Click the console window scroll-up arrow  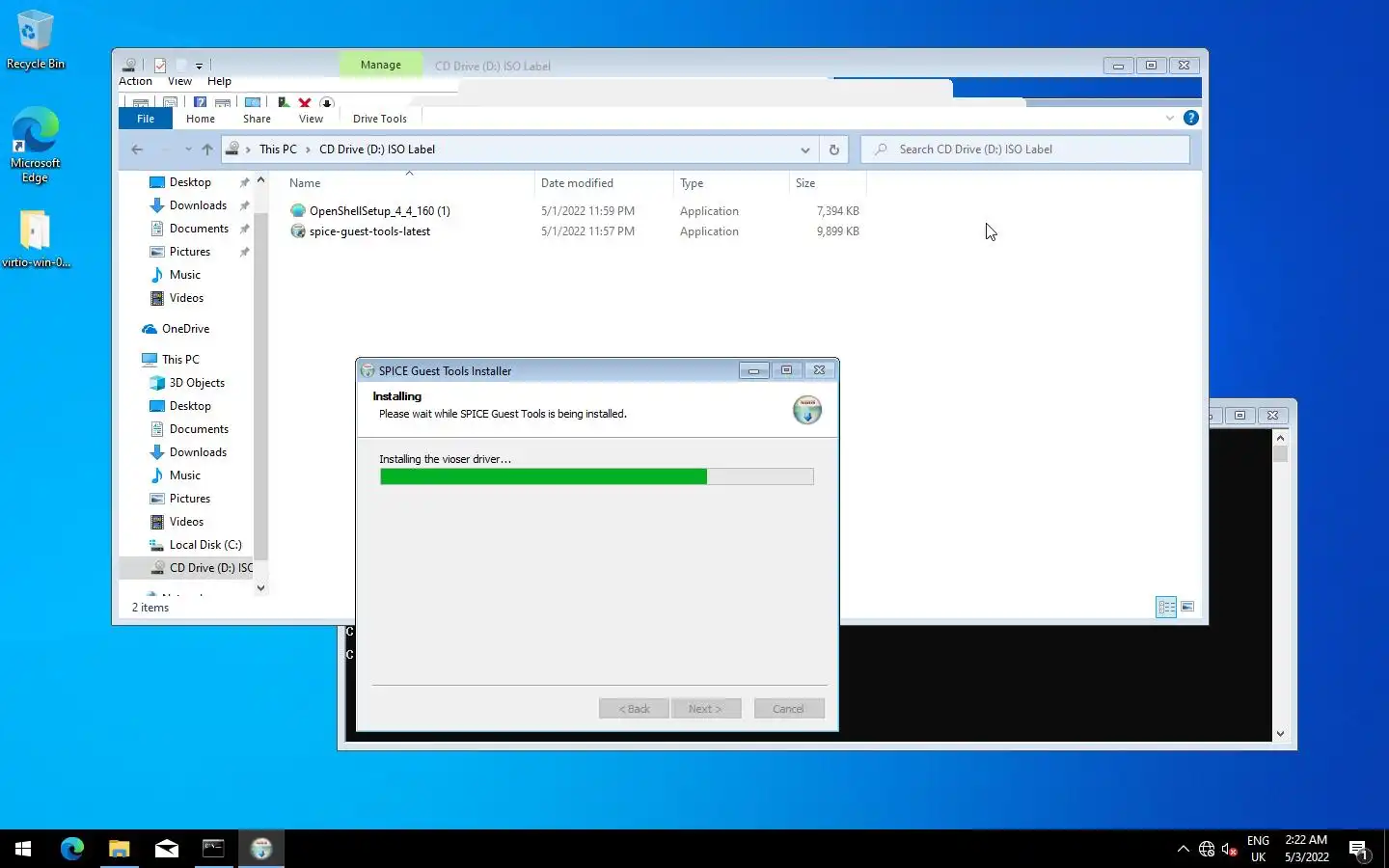(x=1280, y=438)
